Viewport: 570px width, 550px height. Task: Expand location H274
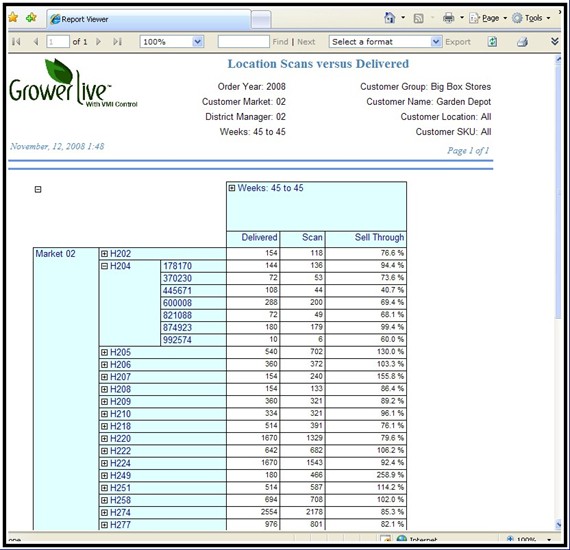pyautogui.click(x=104, y=513)
